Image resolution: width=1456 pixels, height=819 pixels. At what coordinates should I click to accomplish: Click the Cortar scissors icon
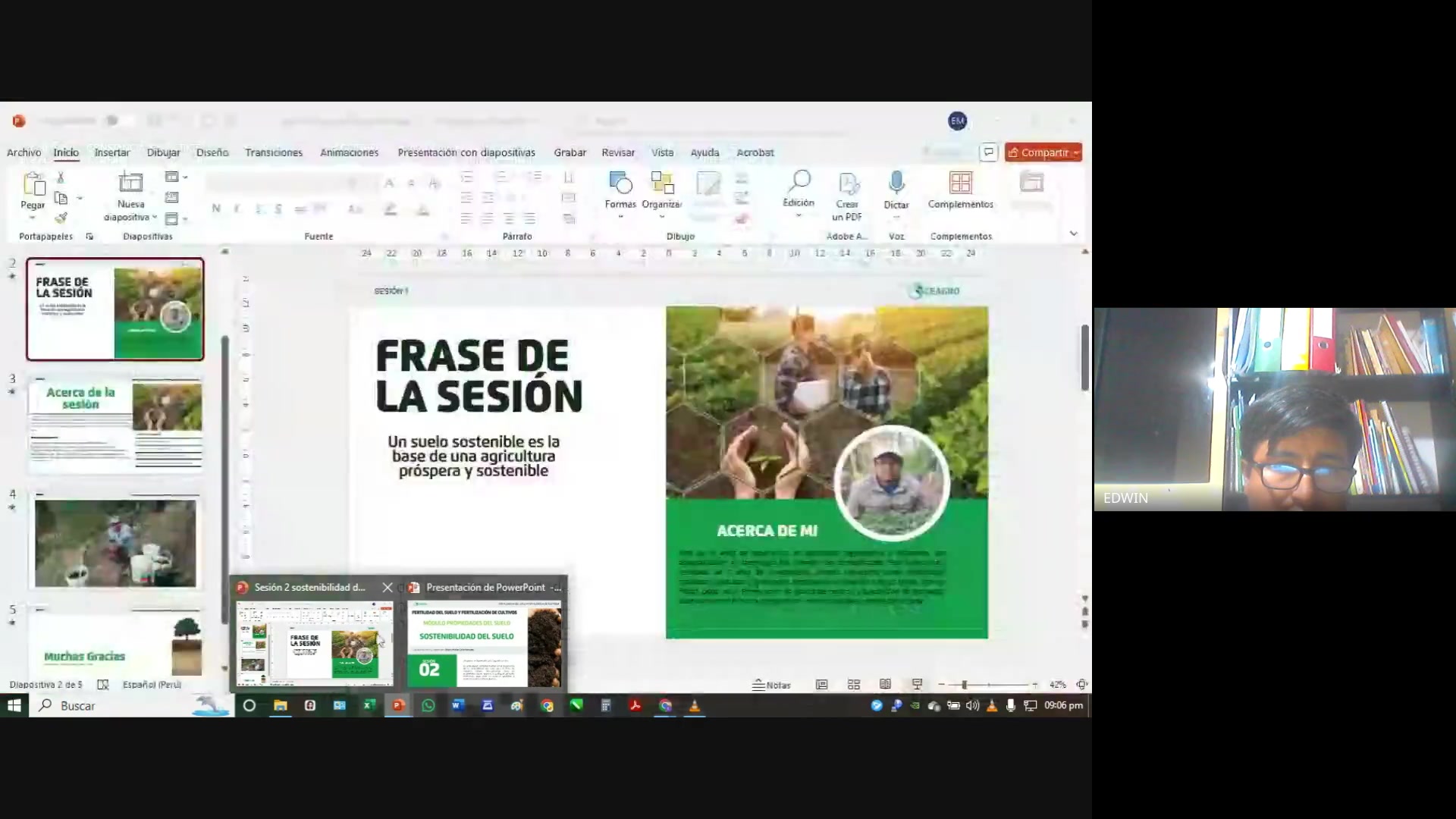click(x=61, y=177)
